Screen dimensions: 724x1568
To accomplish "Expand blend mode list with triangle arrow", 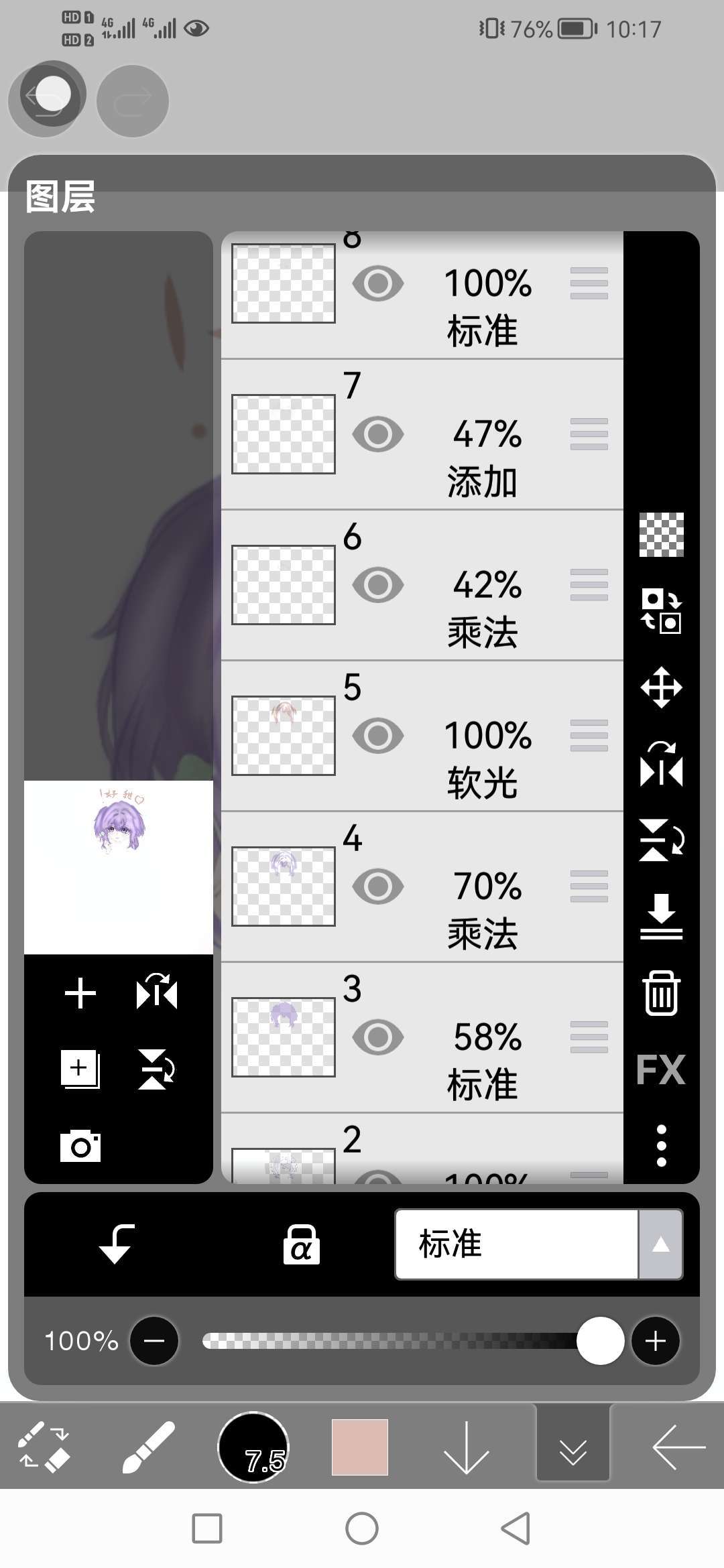I will [661, 1244].
